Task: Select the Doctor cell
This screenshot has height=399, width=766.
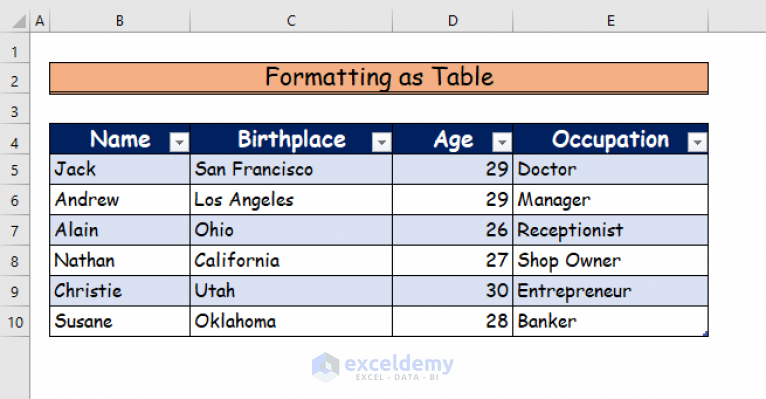Action: 611,169
